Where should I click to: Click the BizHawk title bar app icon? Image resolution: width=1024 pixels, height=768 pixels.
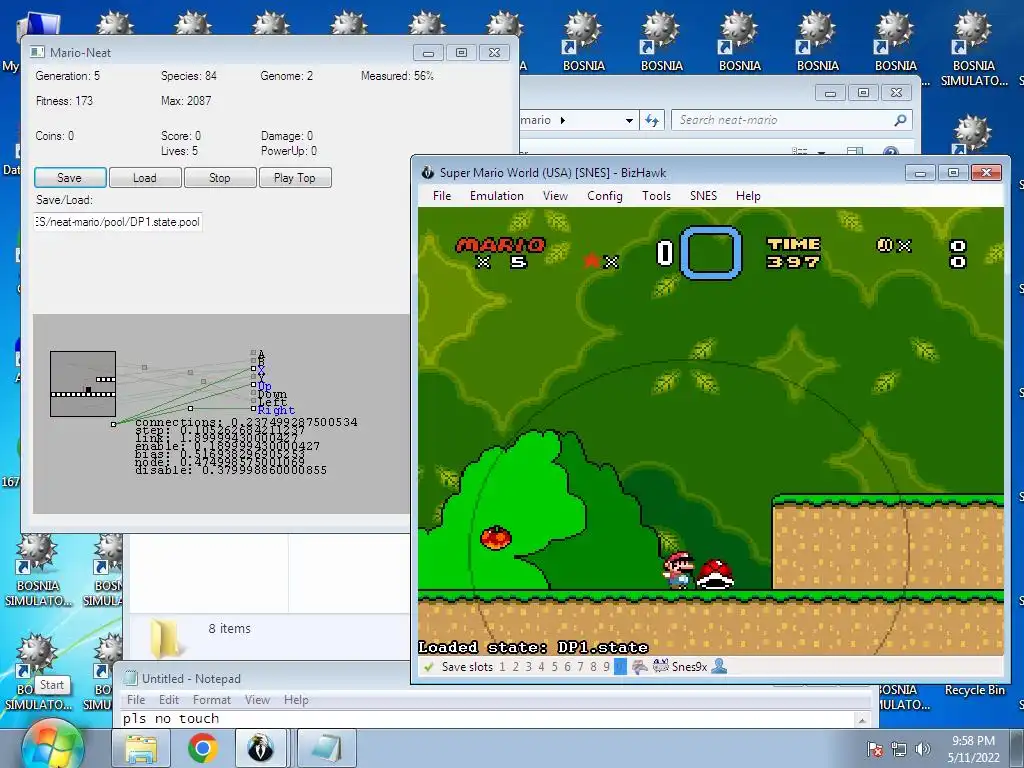(428, 172)
